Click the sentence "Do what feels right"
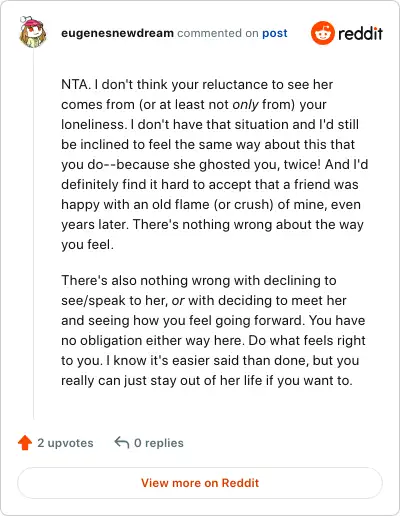The height and width of the screenshot is (516, 400). point(307,341)
